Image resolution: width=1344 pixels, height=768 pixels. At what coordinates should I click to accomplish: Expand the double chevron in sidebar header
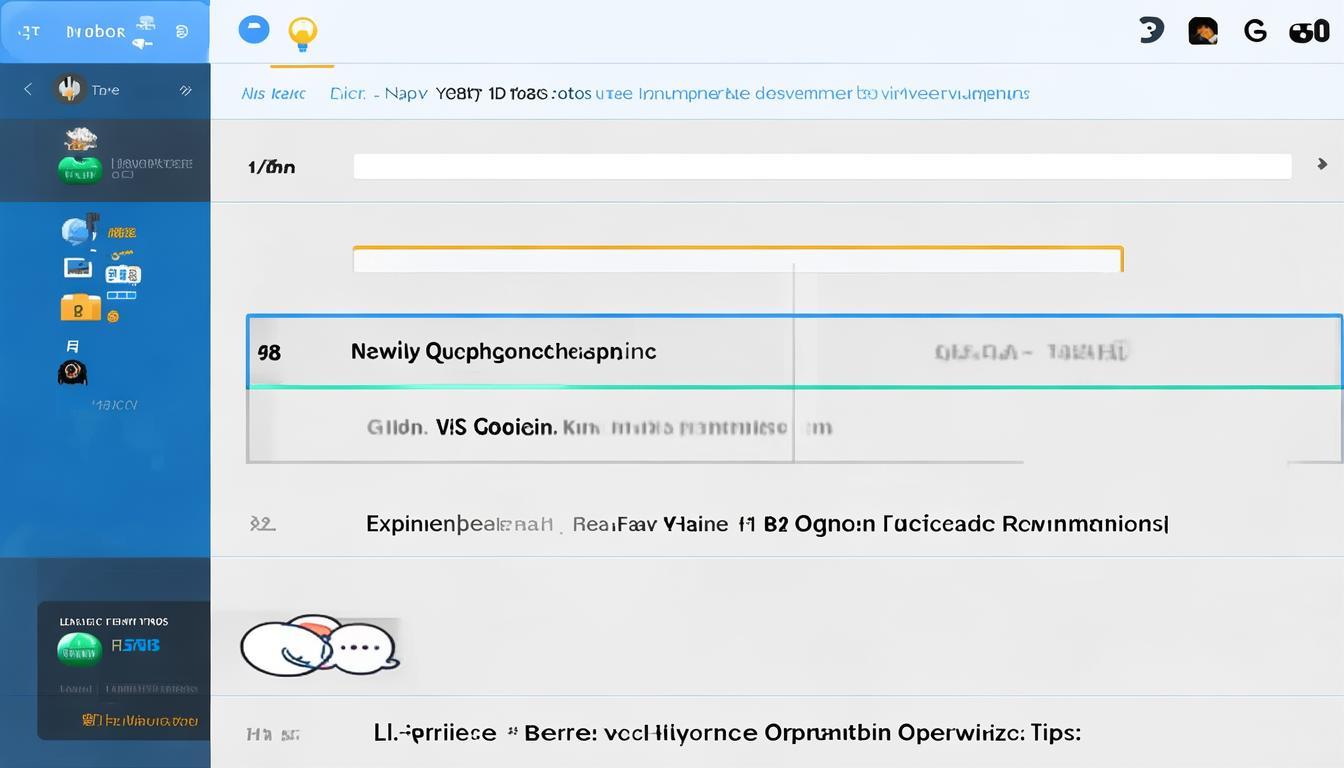click(x=185, y=90)
